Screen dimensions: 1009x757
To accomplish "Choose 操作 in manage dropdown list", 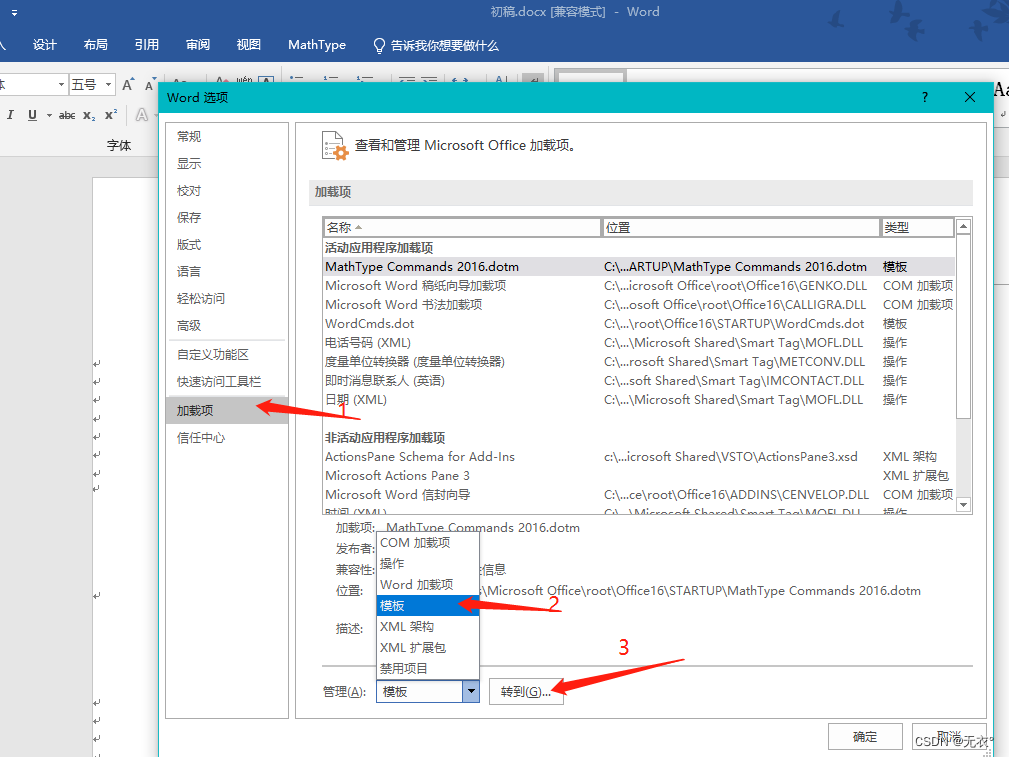I will tap(428, 563).
